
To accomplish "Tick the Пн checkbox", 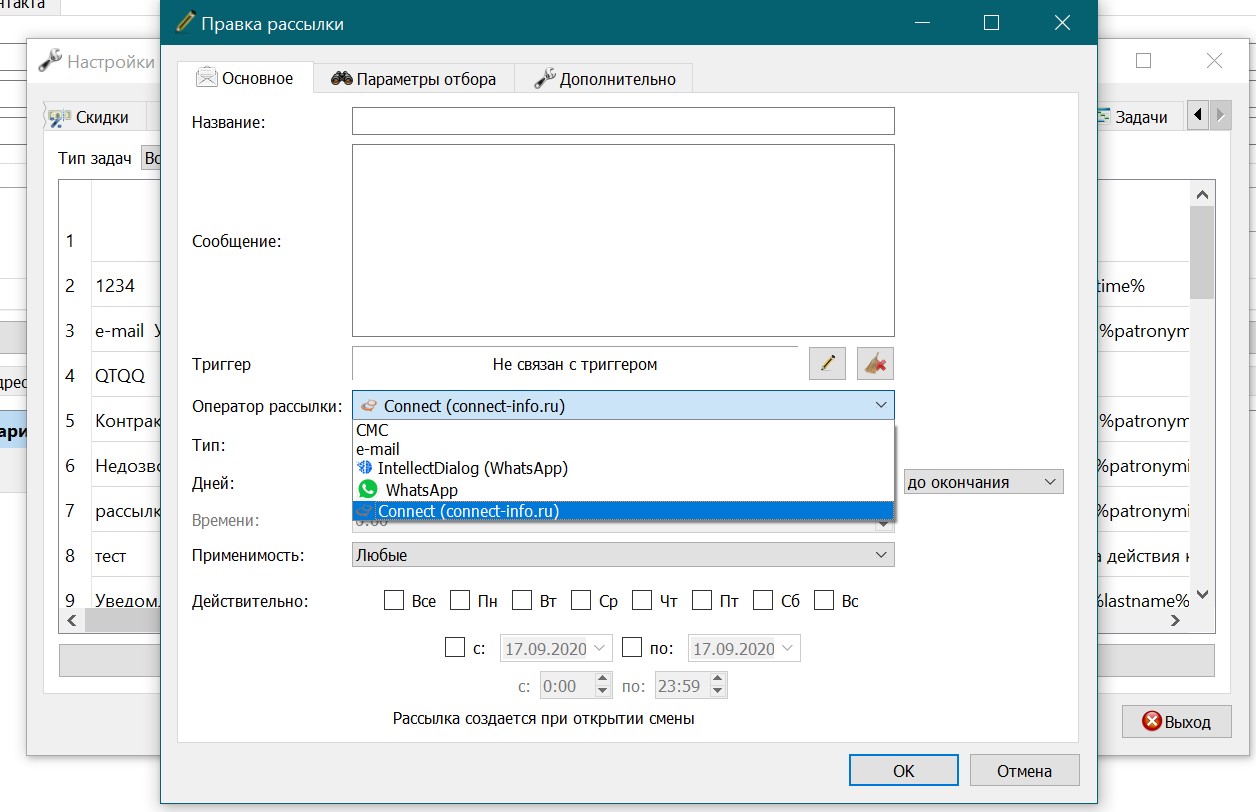I will (x=460, y=600).
